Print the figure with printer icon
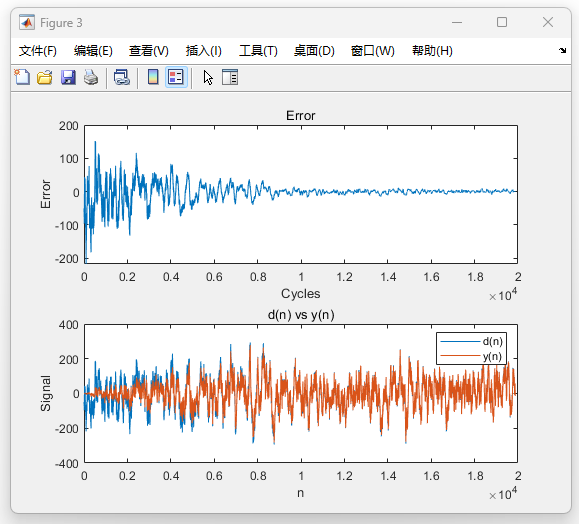 91,78
